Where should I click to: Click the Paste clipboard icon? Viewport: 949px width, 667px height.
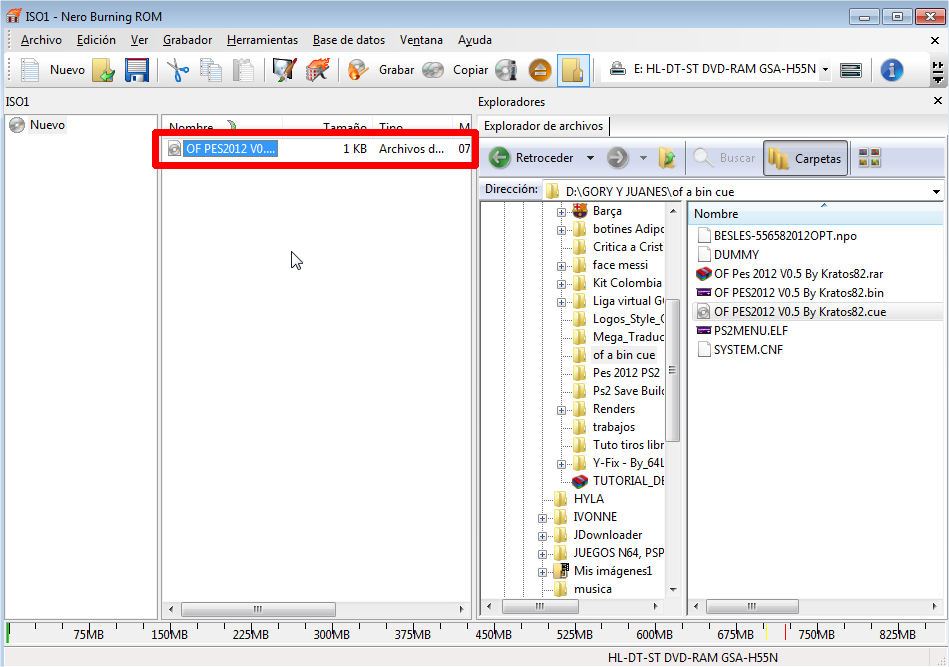click(x=243, y=70)
